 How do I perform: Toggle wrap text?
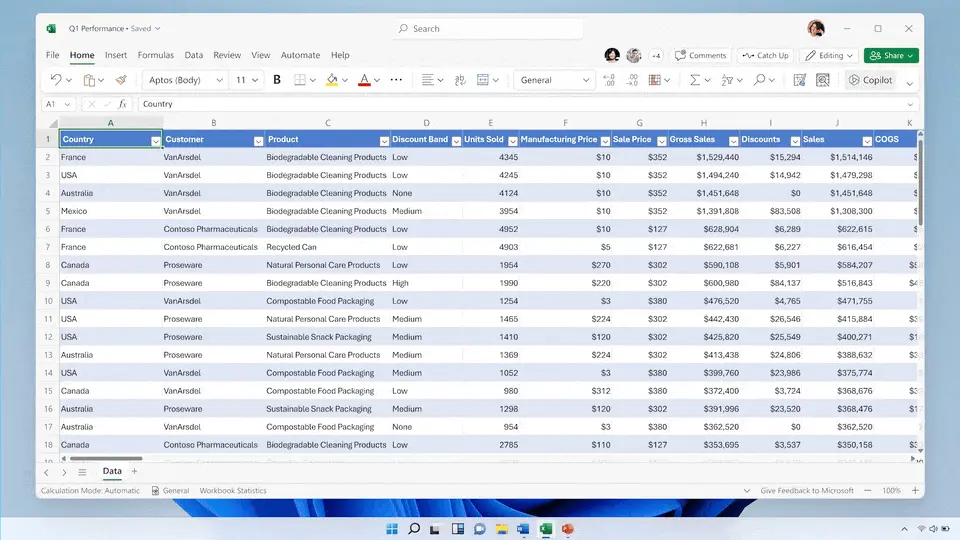460,80
